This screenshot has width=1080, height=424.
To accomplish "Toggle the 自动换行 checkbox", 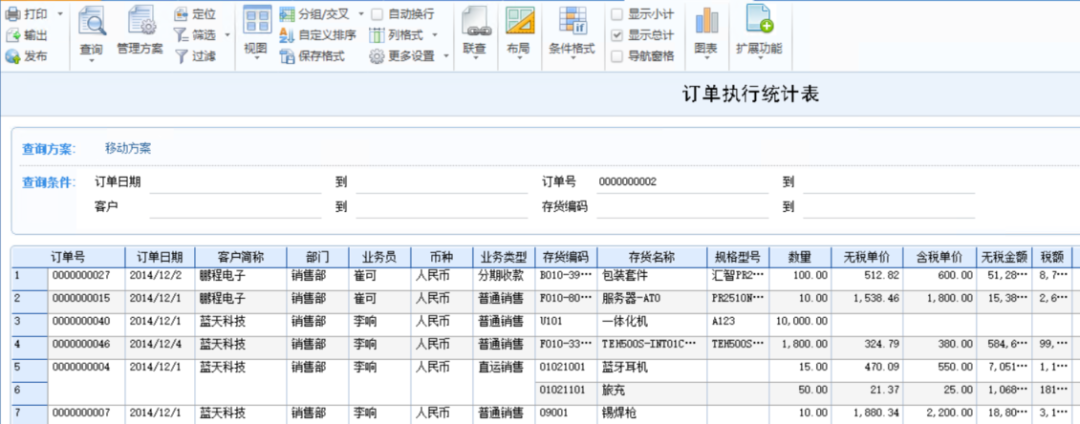I will pyautogui.click(x=377, y=14).
